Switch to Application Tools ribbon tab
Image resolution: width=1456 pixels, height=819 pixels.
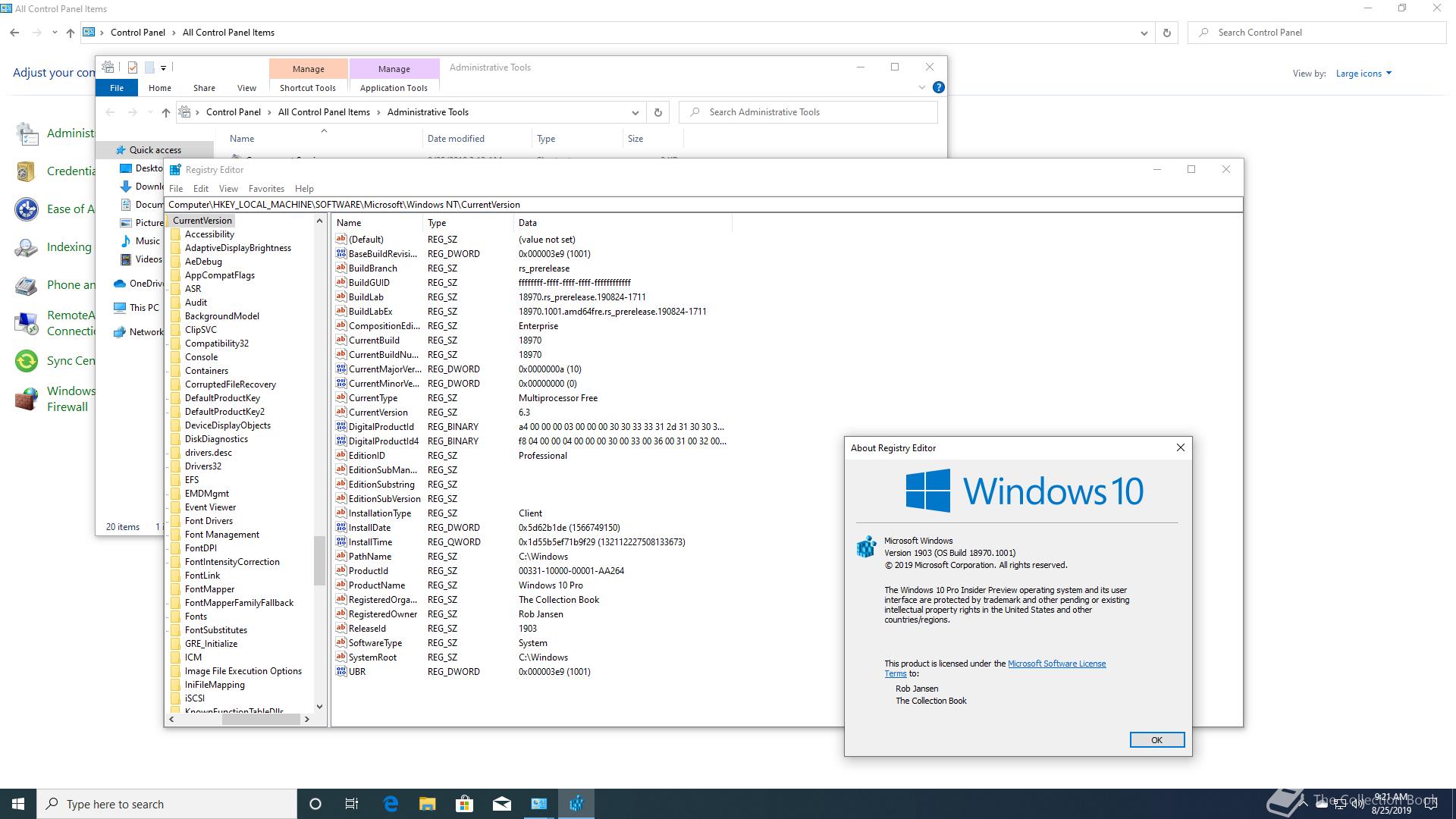click(x=394, y=88)
